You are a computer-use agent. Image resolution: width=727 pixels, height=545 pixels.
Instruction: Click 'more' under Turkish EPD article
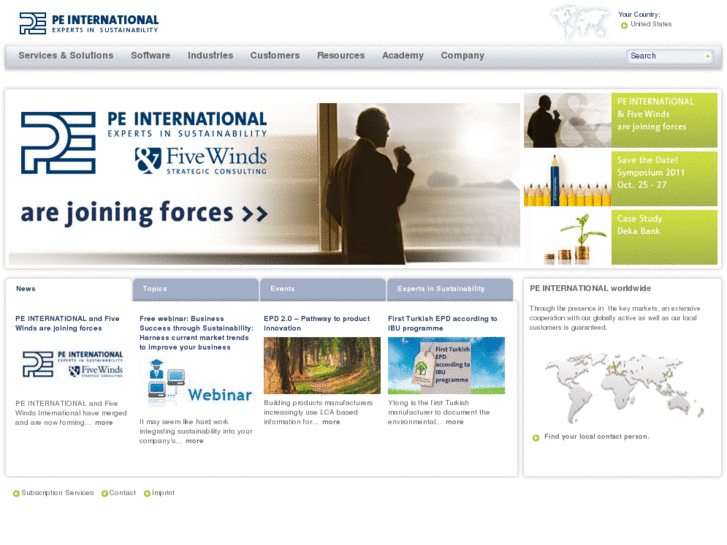coord(454,422)
